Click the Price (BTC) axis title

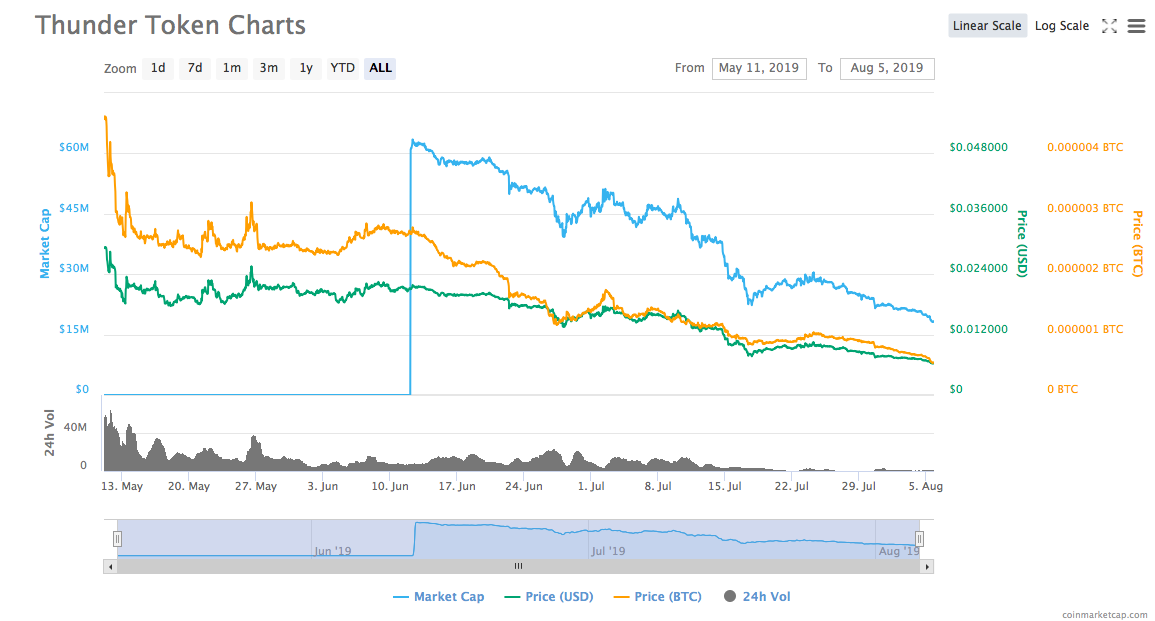tap(1137, 244)
